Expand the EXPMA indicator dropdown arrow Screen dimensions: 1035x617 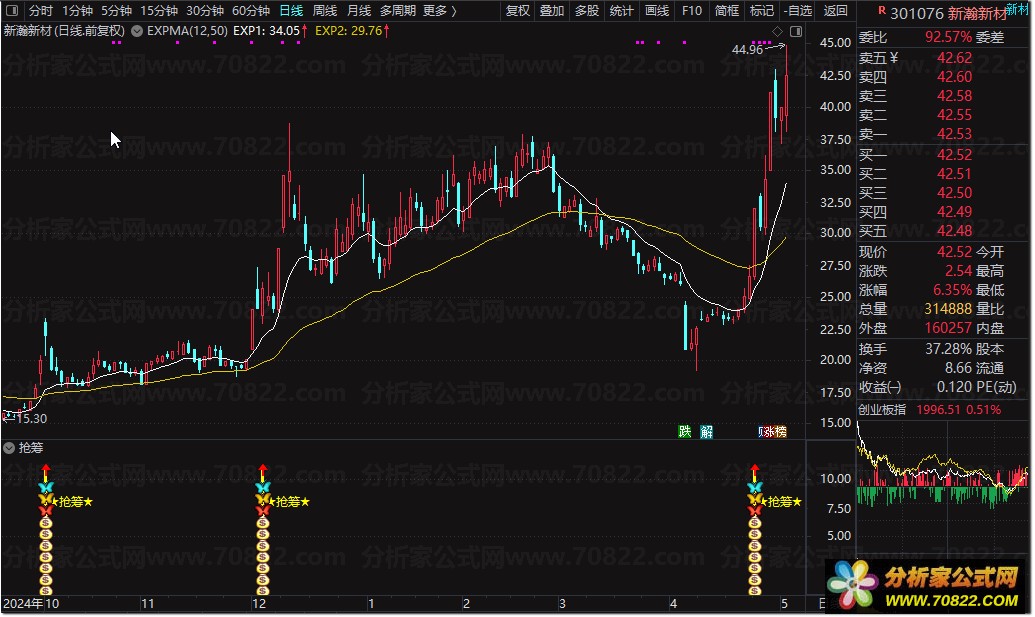tap(137, 31)
